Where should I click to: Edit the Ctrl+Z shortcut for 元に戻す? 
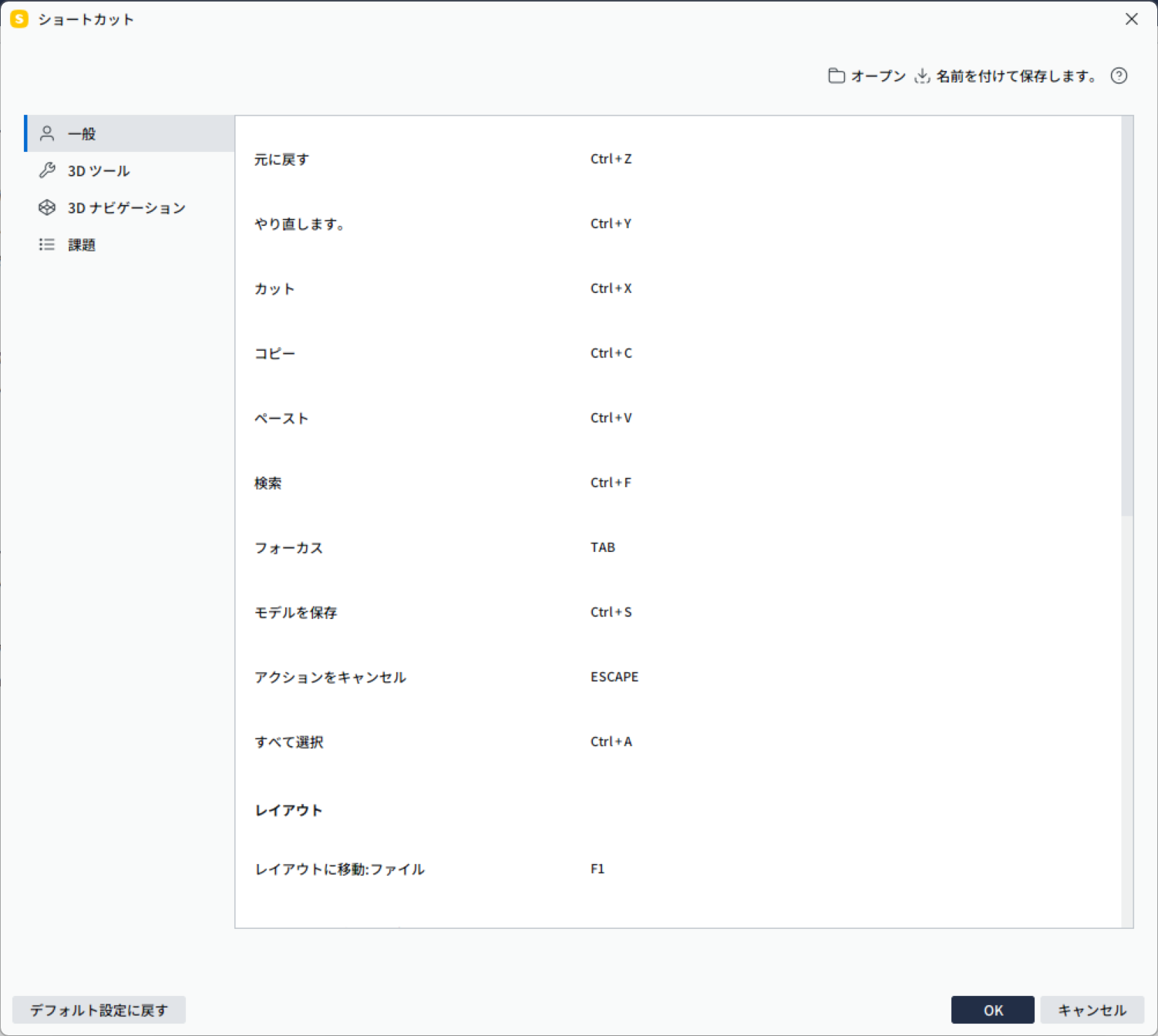coord(611,159)
